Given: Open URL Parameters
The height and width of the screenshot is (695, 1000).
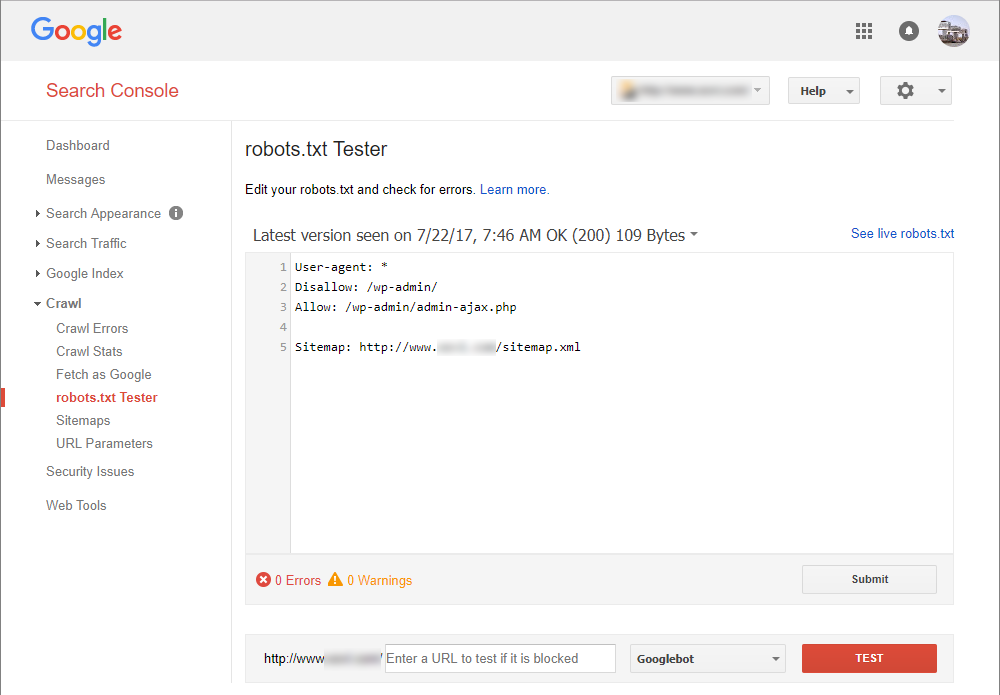Looking at the screenshot, I should pos(105,443).
